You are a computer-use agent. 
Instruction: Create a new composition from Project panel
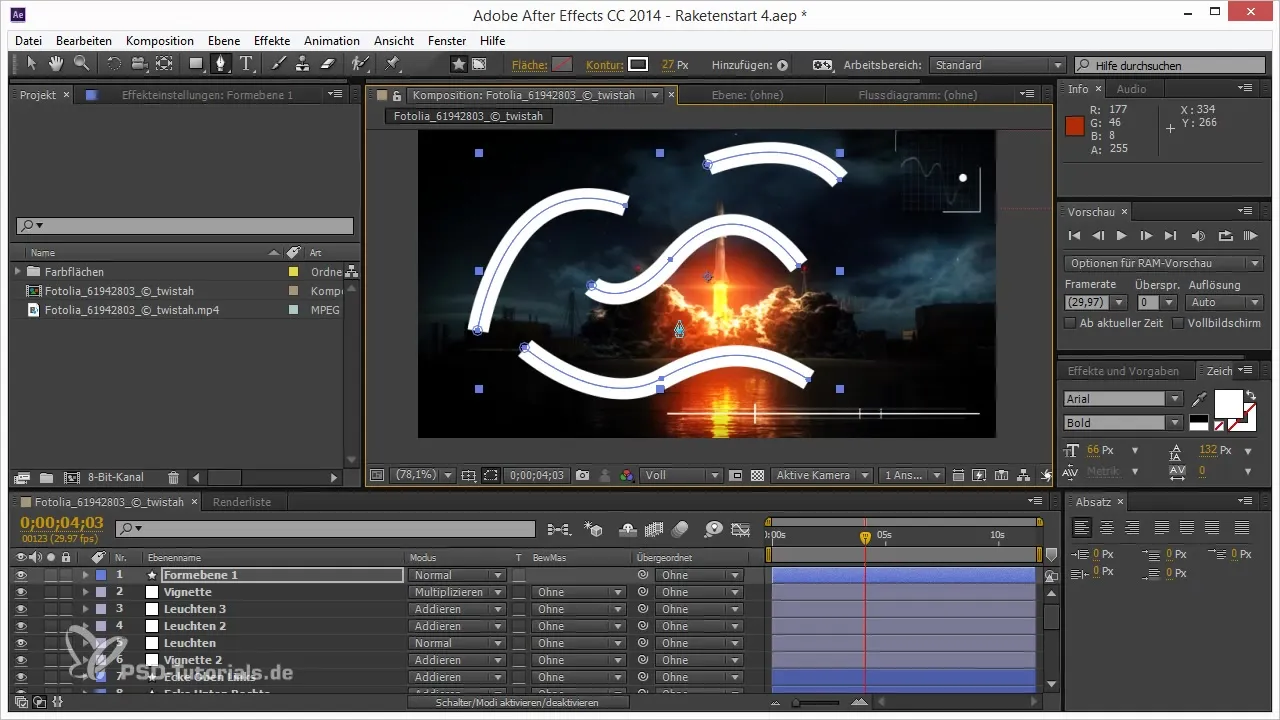[x=71, y=478]
